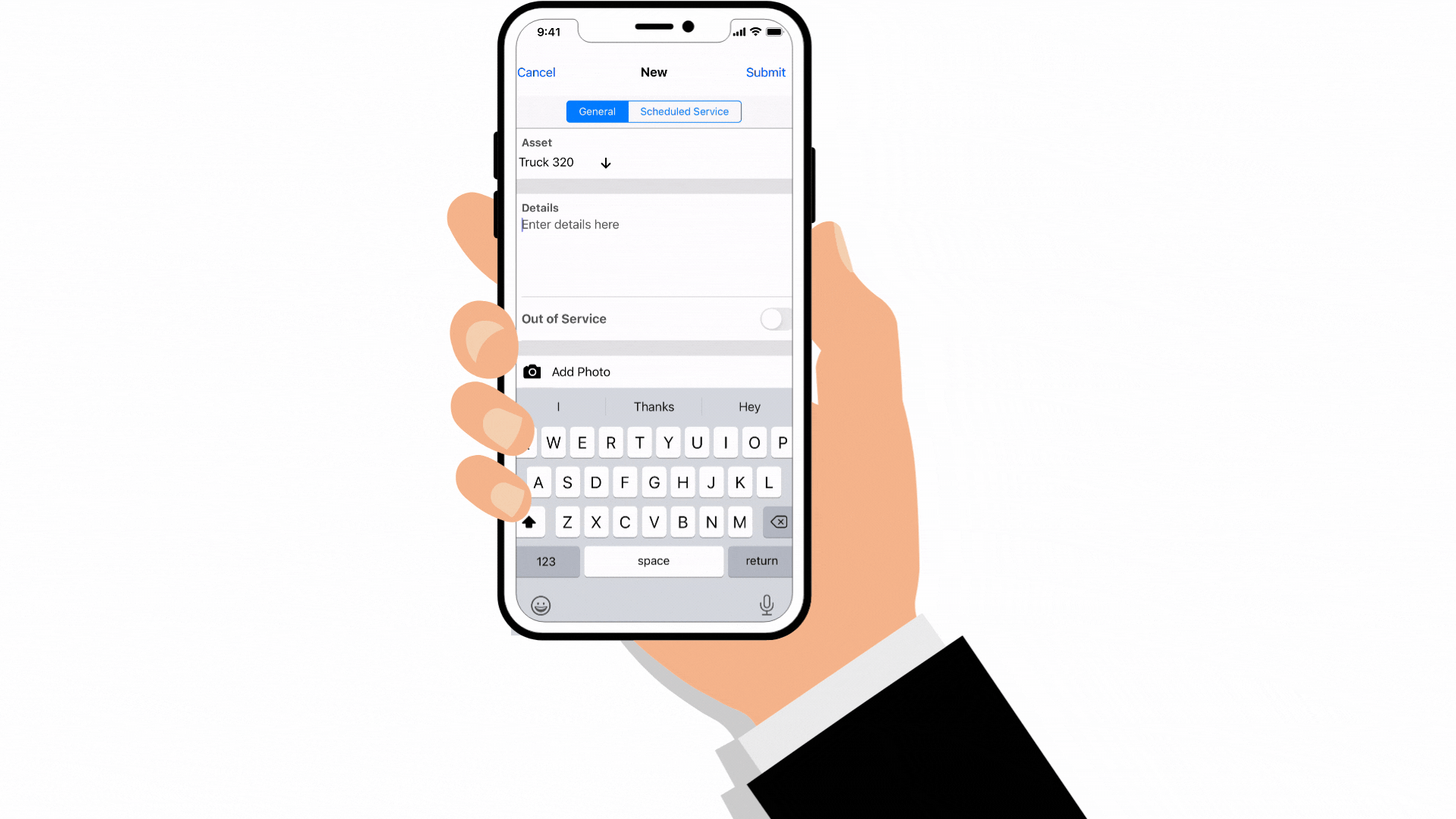Image resolution: width=1456 pixels, height=819 pixels.
Task: Tap the emoji icon on keyboard
Action: coord(540,605)
